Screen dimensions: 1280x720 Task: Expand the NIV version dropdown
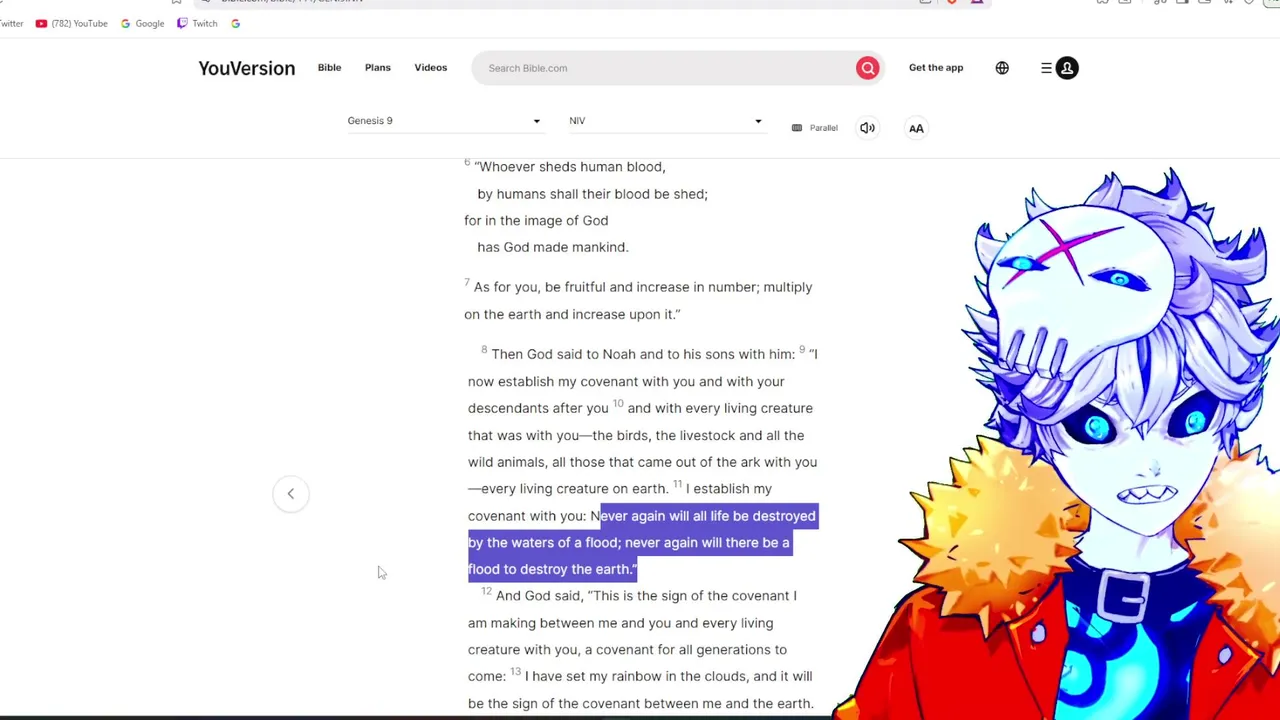click(x=666, y=121)
